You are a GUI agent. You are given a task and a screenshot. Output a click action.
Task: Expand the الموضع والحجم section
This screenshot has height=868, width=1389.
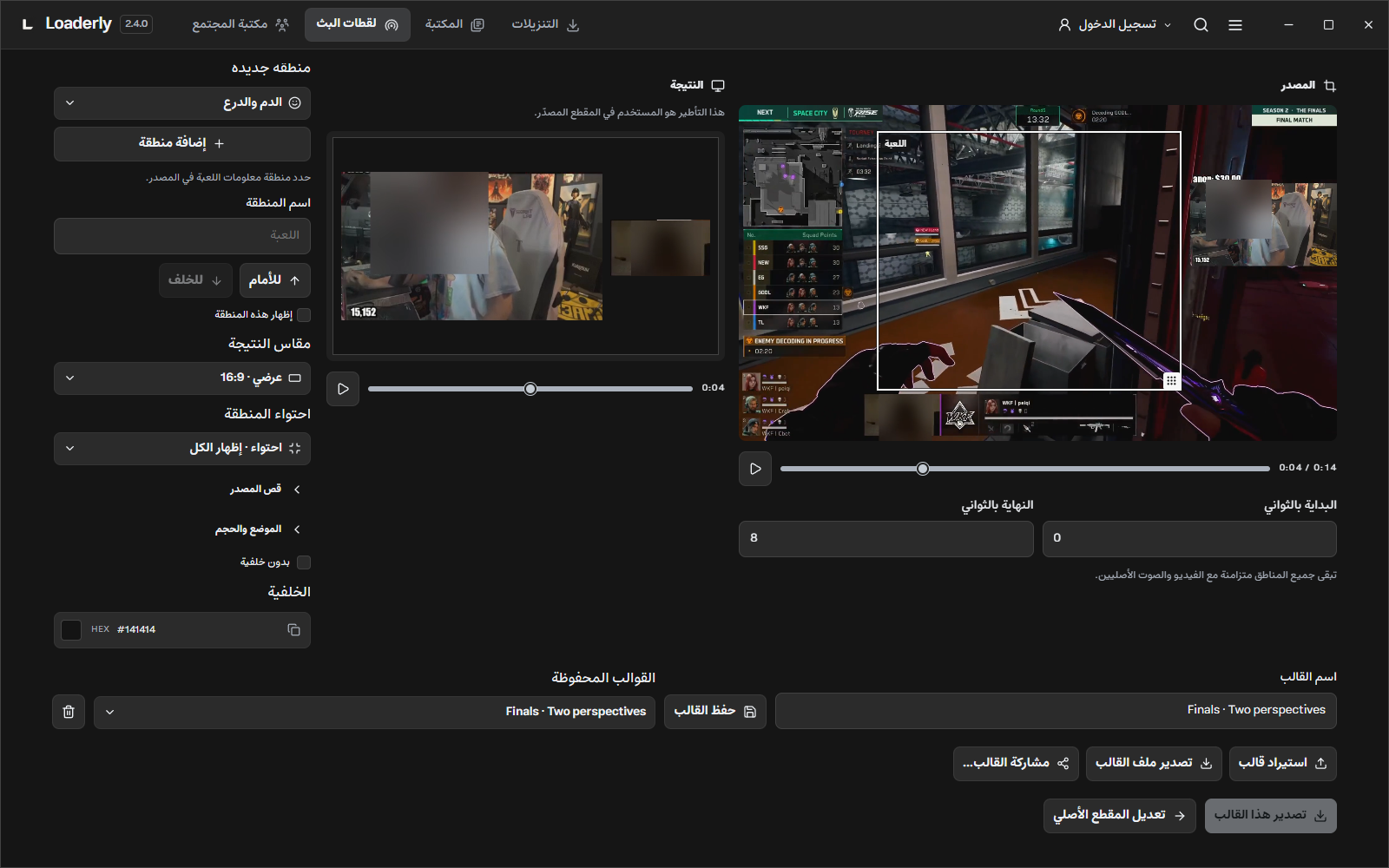tap(258, 529)
